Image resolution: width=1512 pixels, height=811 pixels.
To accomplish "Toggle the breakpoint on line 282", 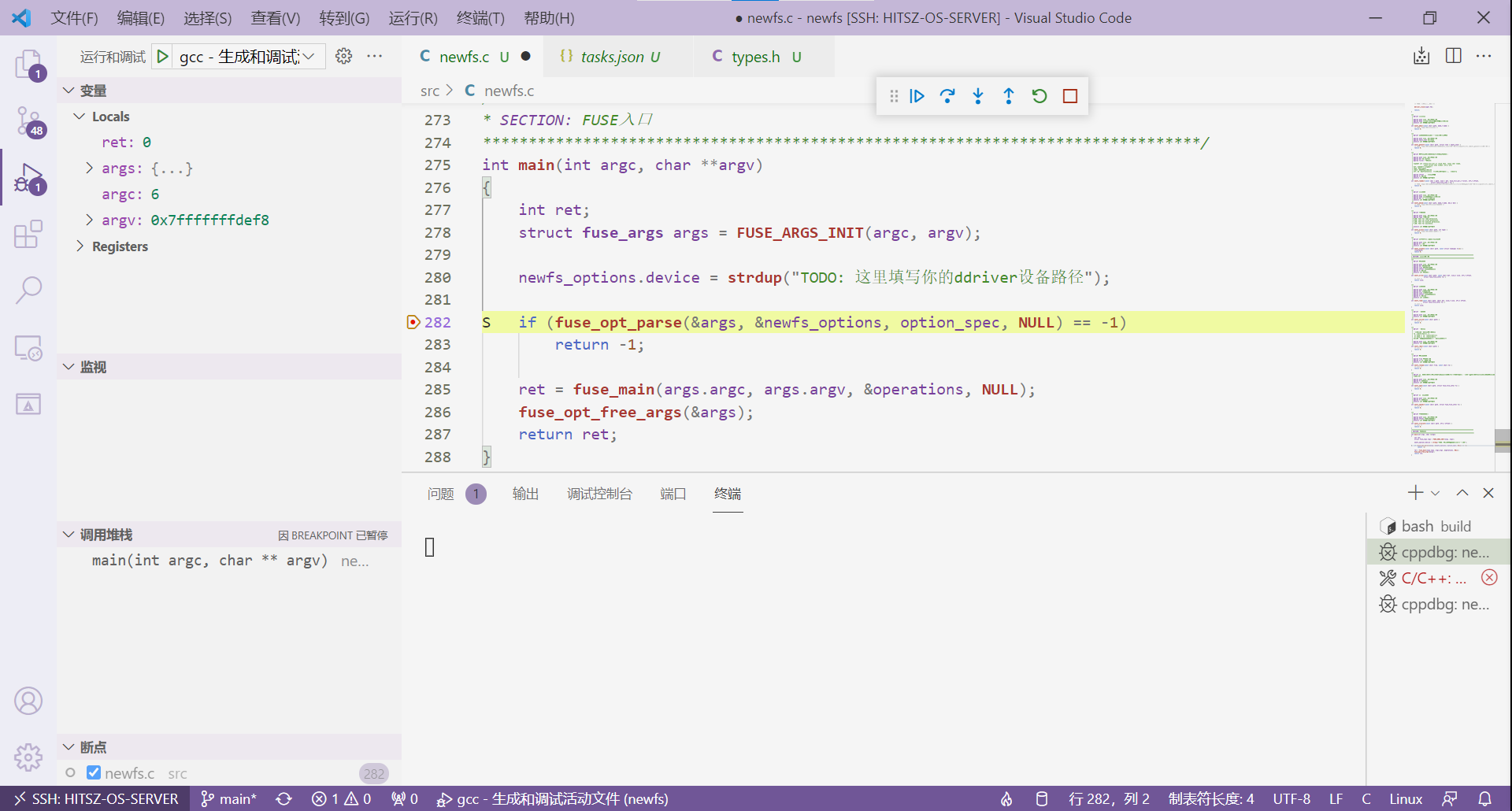I will pos(413,322).
